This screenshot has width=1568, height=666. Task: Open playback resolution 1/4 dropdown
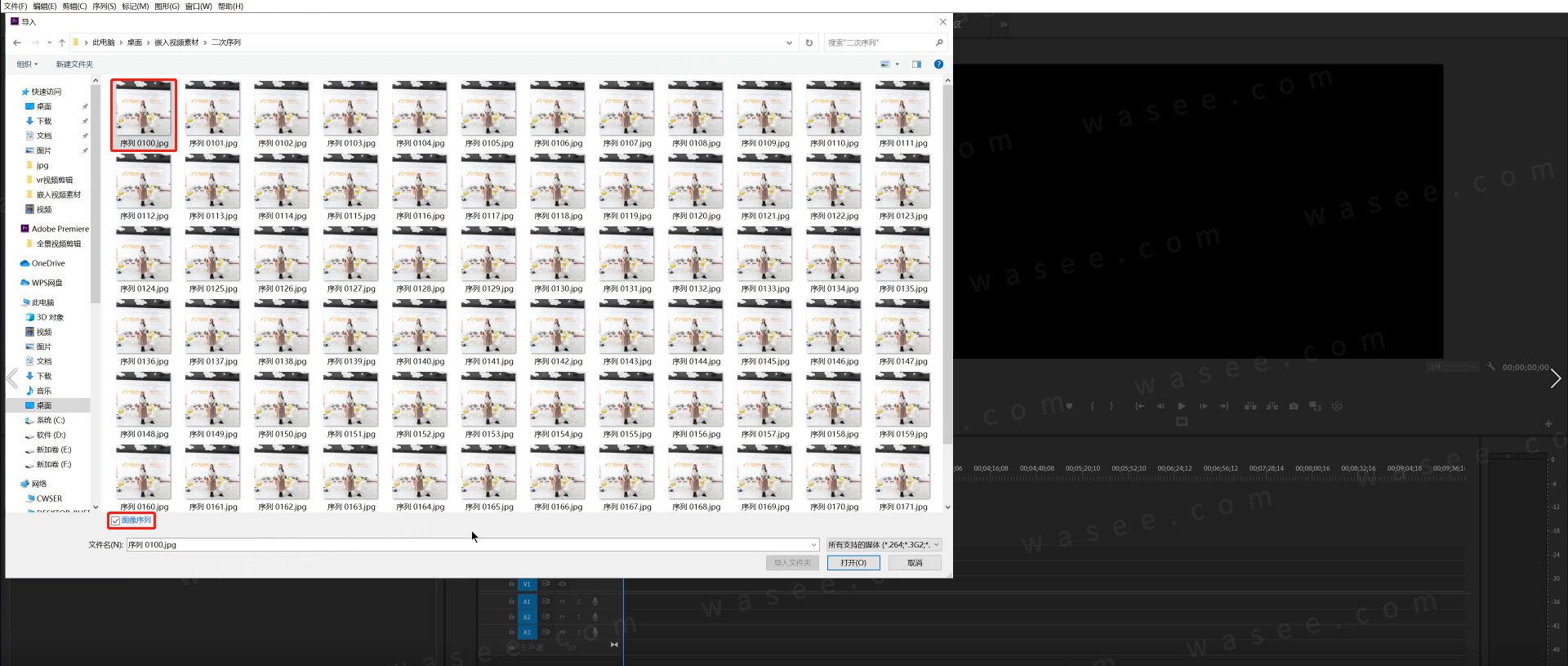1453,367
